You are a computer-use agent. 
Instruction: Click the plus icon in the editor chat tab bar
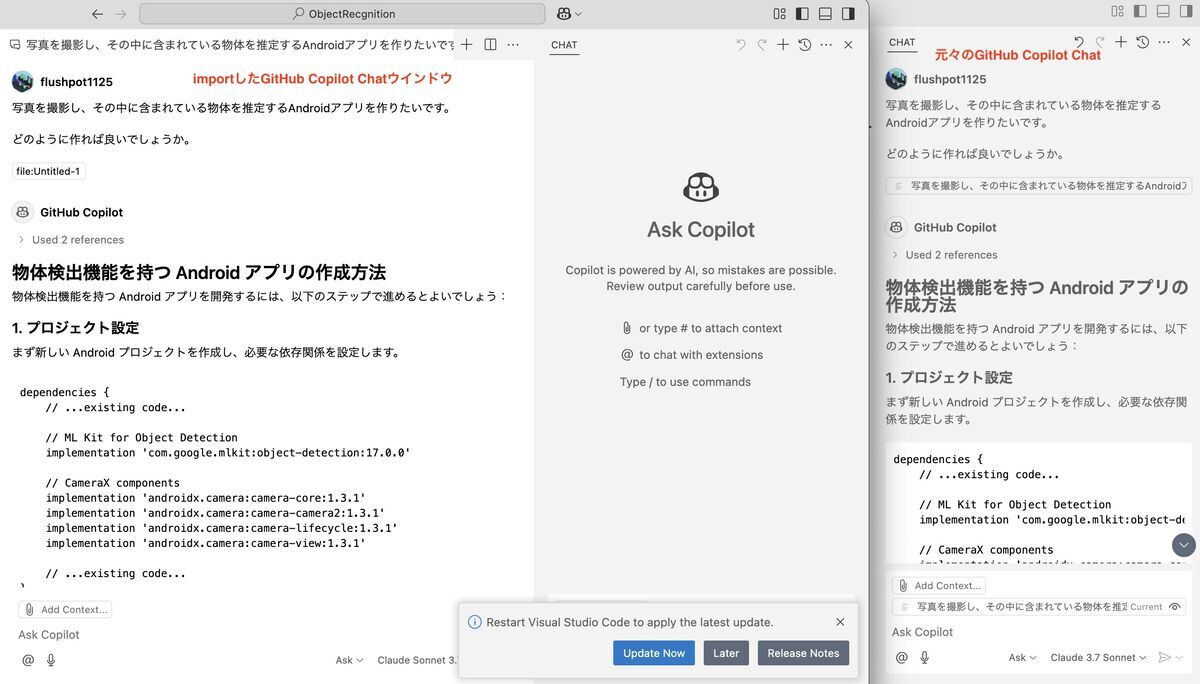point(466,45)
